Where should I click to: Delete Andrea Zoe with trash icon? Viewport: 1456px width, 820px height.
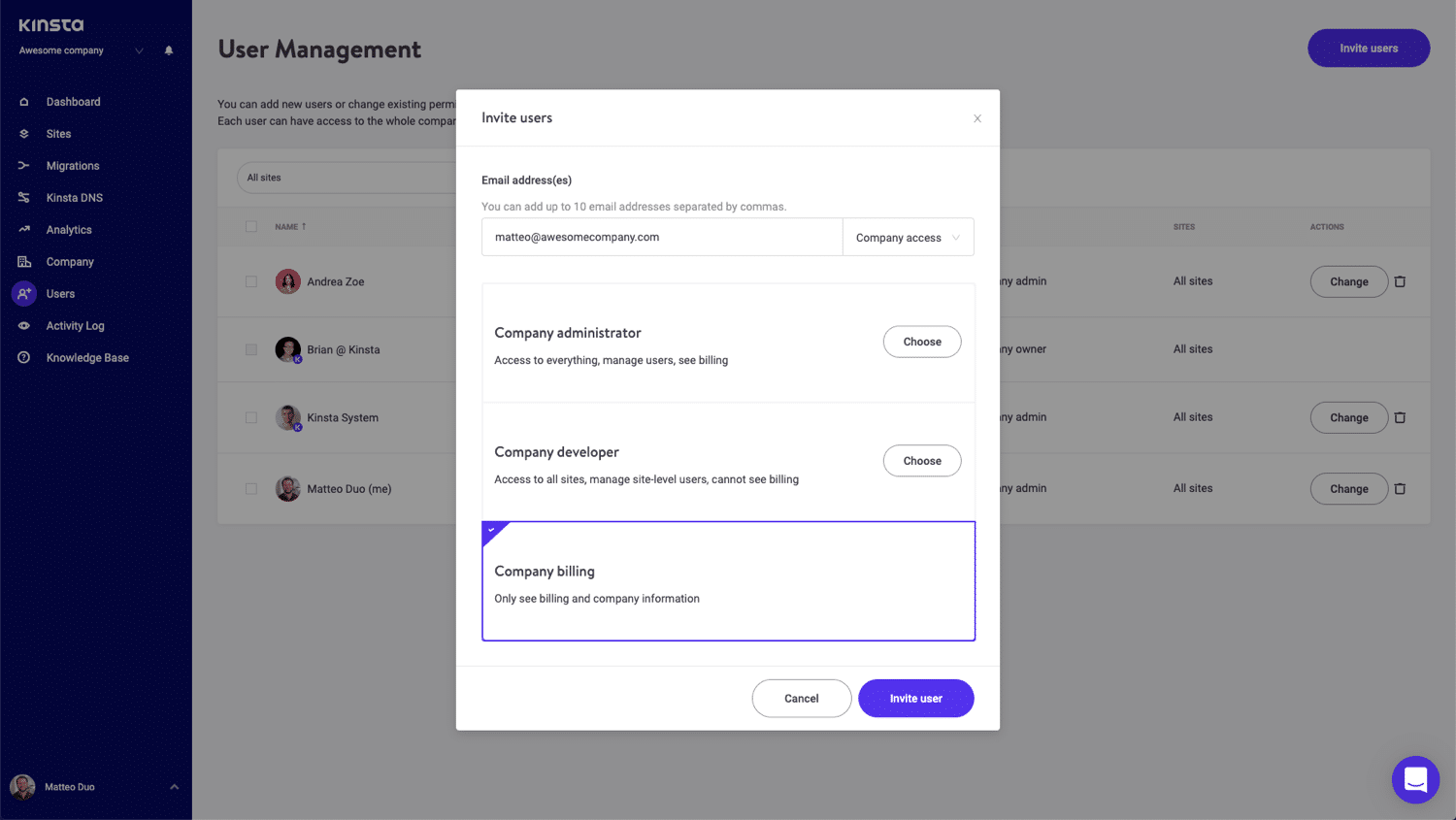click(1400, 281)
